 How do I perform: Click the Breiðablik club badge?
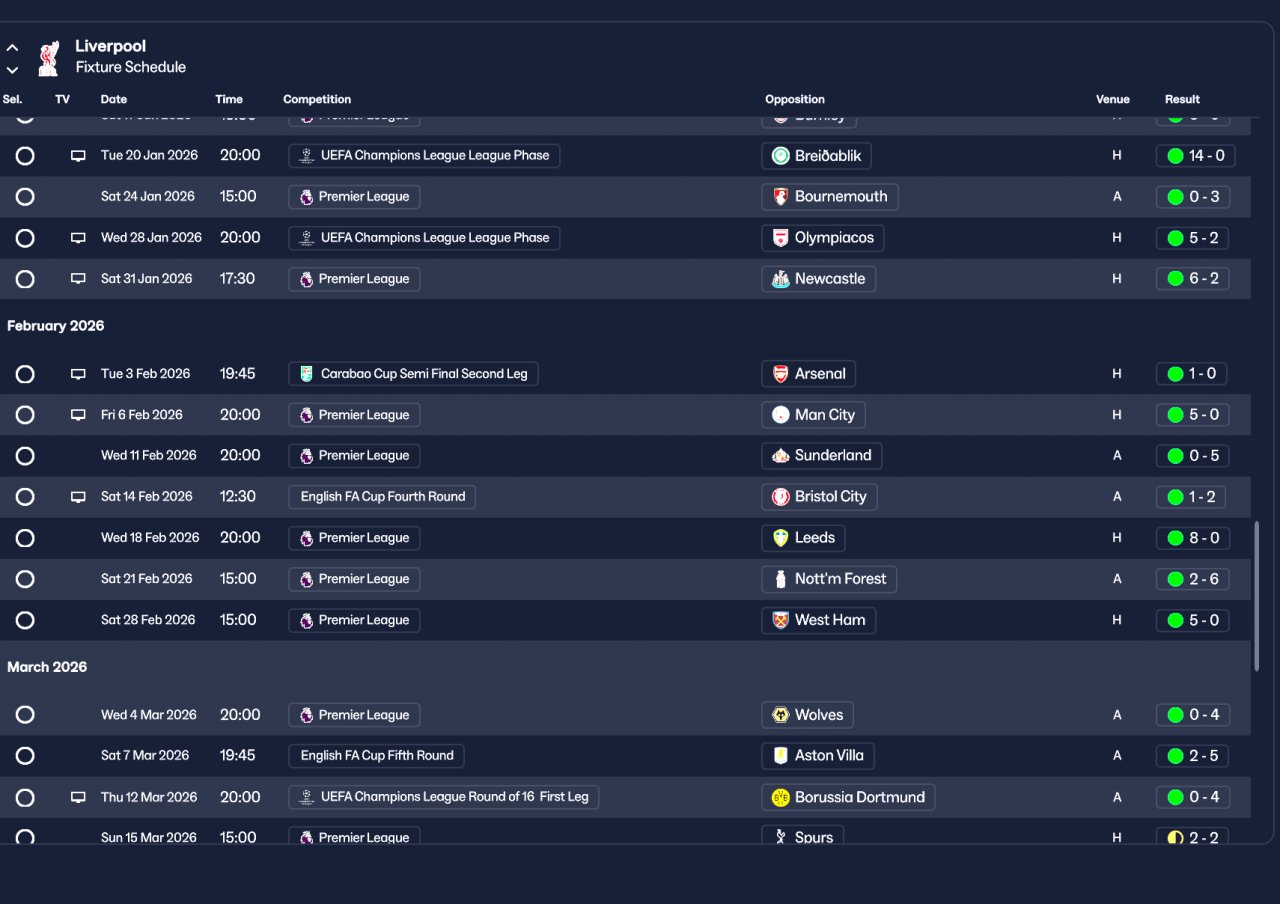point(781,156)
